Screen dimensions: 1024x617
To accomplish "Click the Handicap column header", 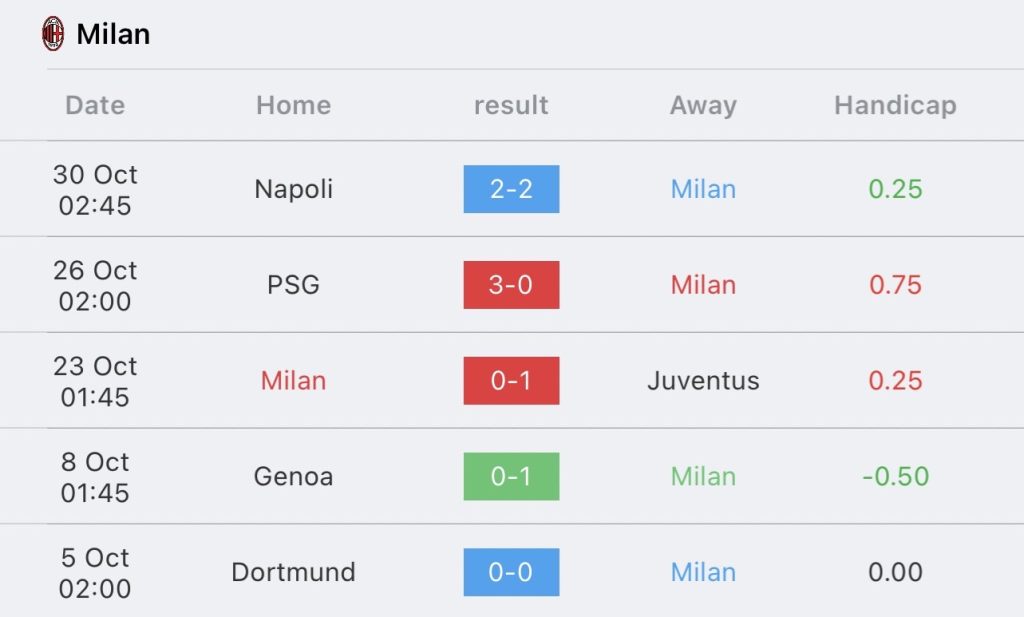I will (895, 105).
